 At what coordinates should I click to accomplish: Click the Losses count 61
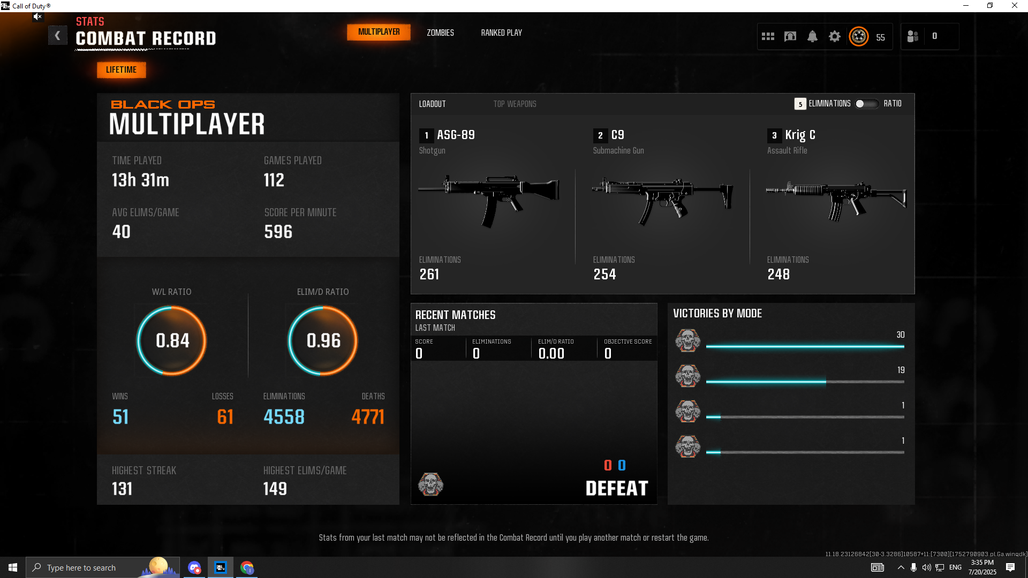coord(225,417)
